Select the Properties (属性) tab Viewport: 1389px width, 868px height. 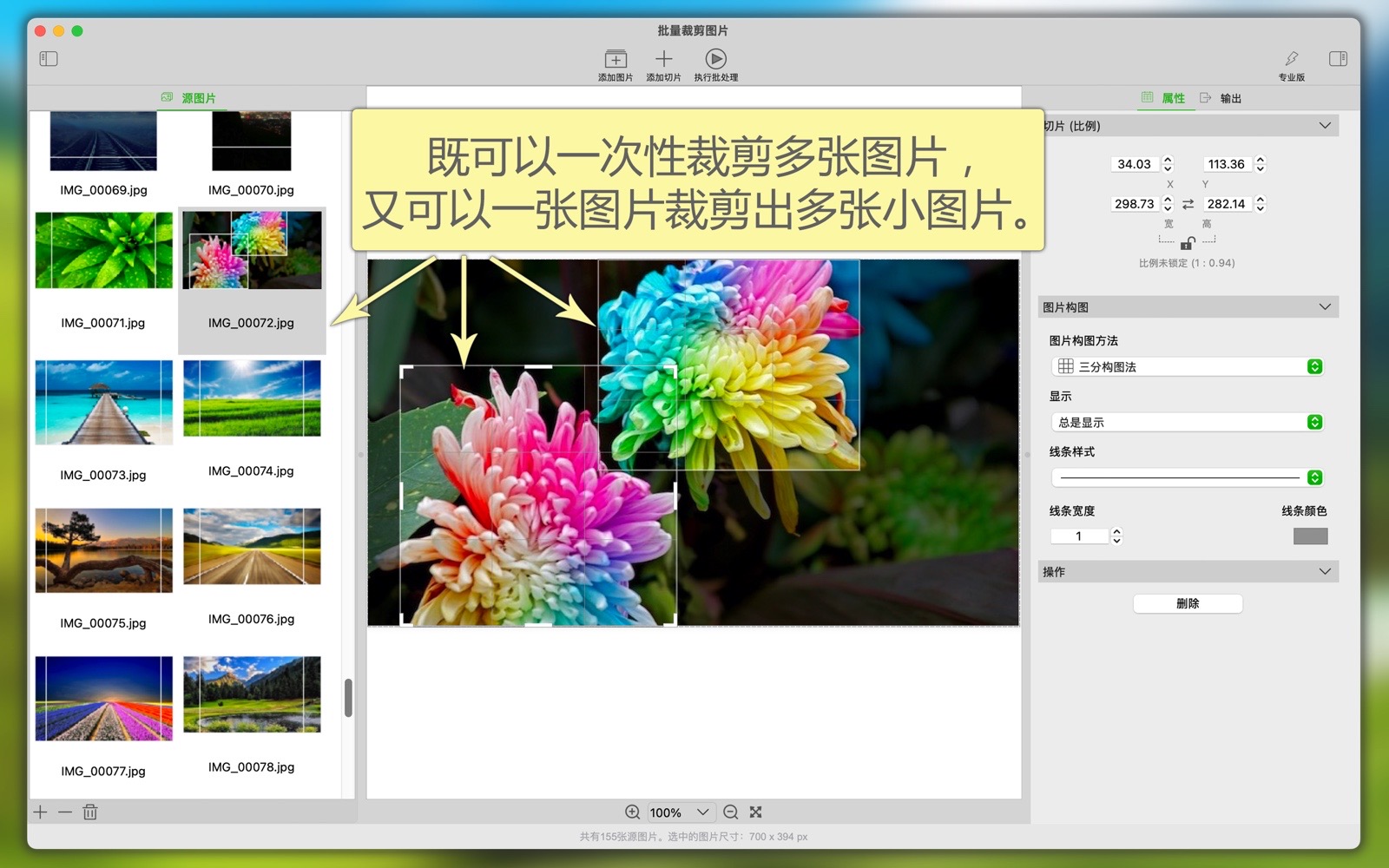point(1163,98)
